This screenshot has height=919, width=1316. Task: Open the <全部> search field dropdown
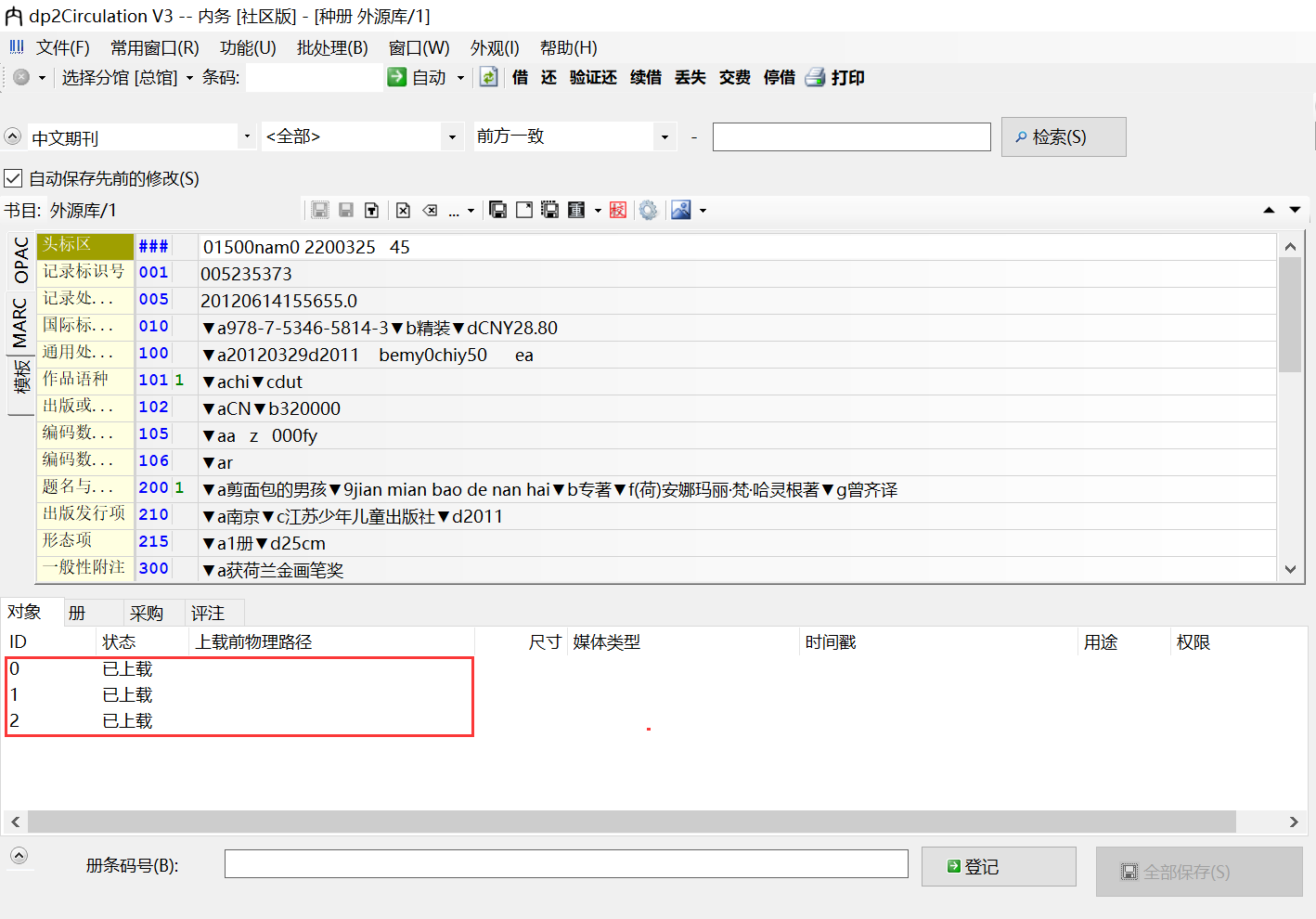coord(452,136)
